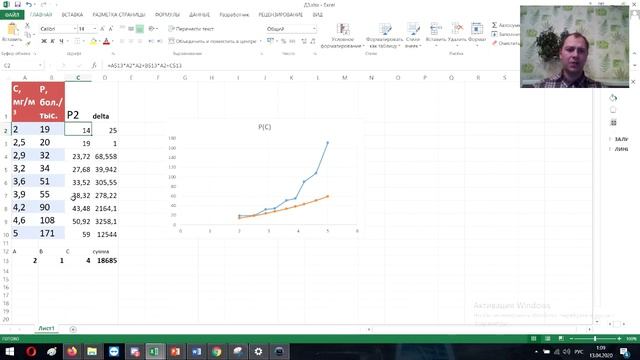Switch to the ДАННЫЕ (Data) tab
This screenshot has width=640, height=360.
click(x=199, y=15)
